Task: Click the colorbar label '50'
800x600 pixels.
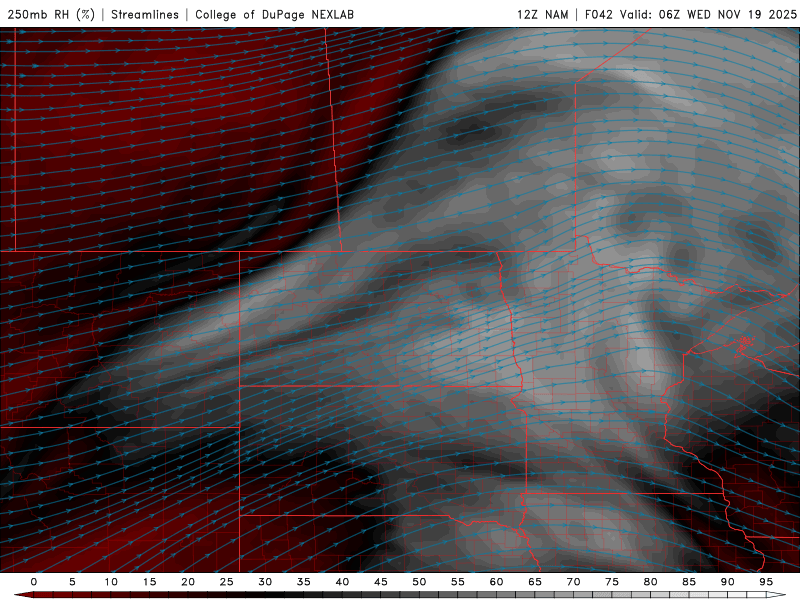Action: pos(419,582)
